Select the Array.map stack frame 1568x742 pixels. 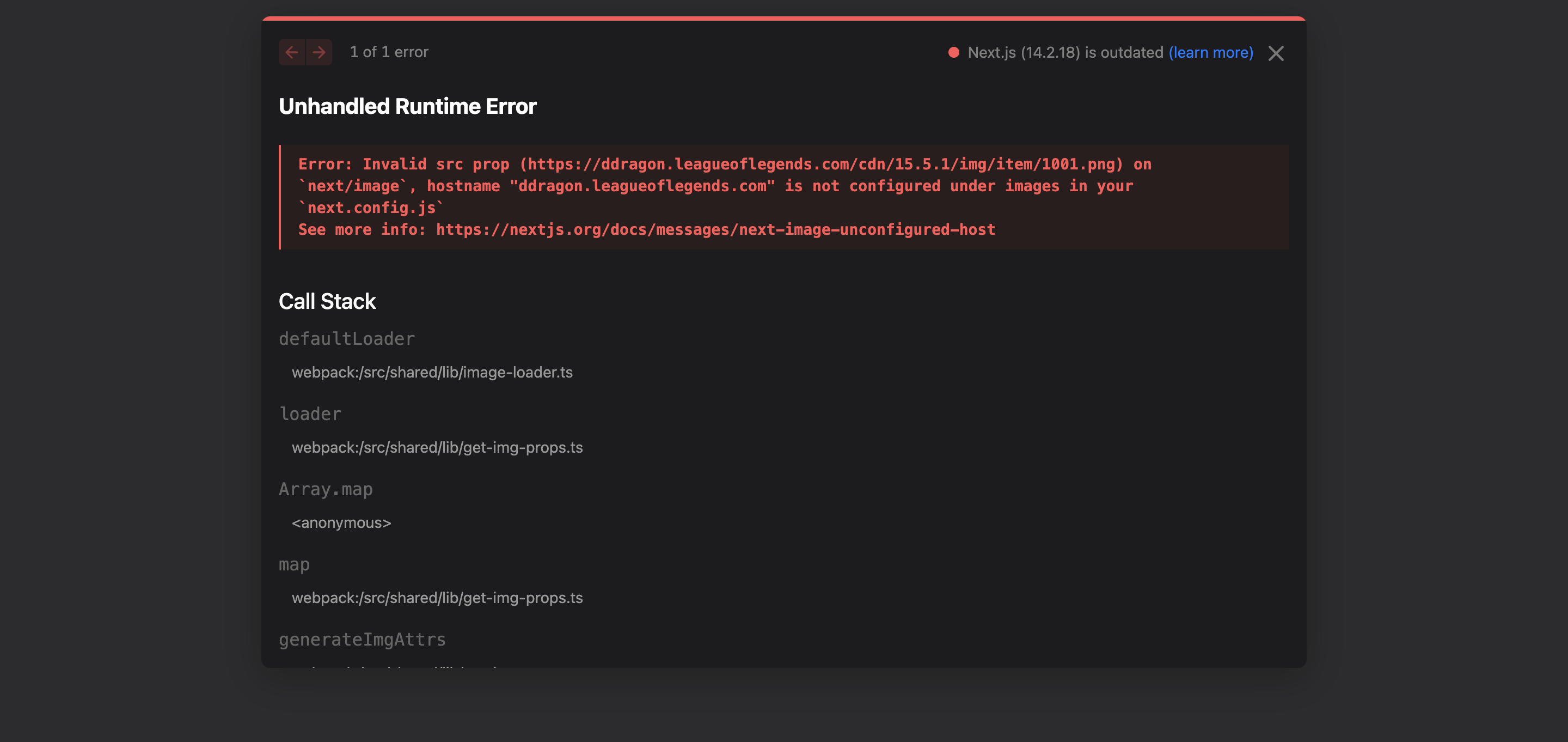tap(326, 489)
